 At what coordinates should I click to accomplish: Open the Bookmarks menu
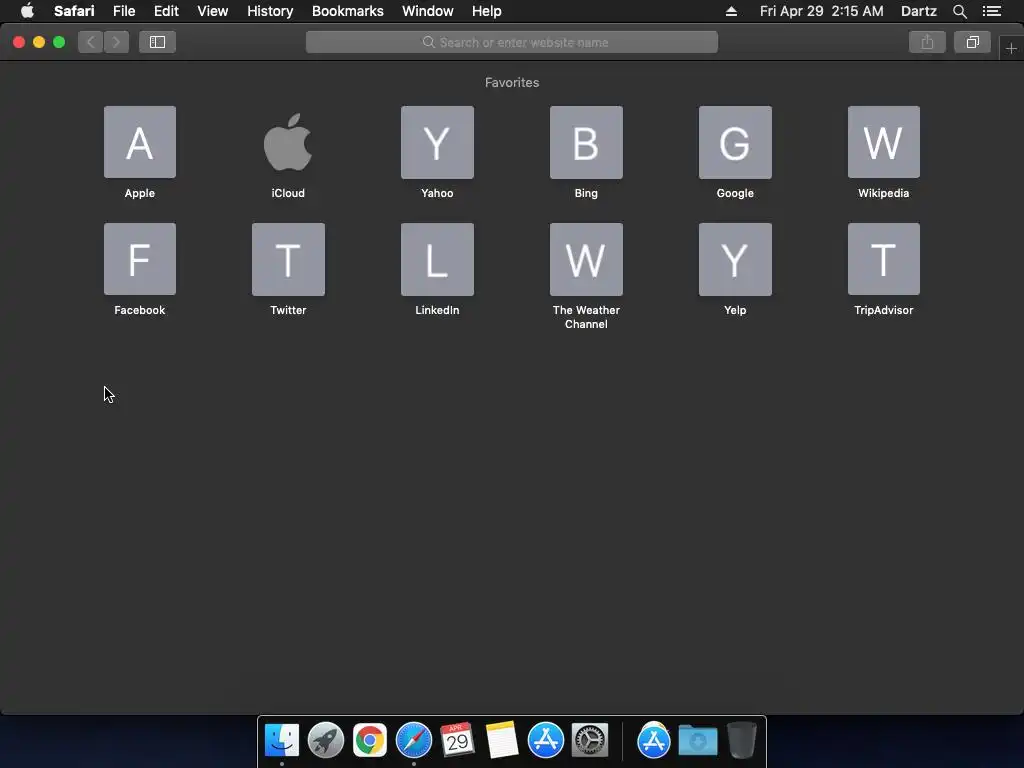[347, 11]
